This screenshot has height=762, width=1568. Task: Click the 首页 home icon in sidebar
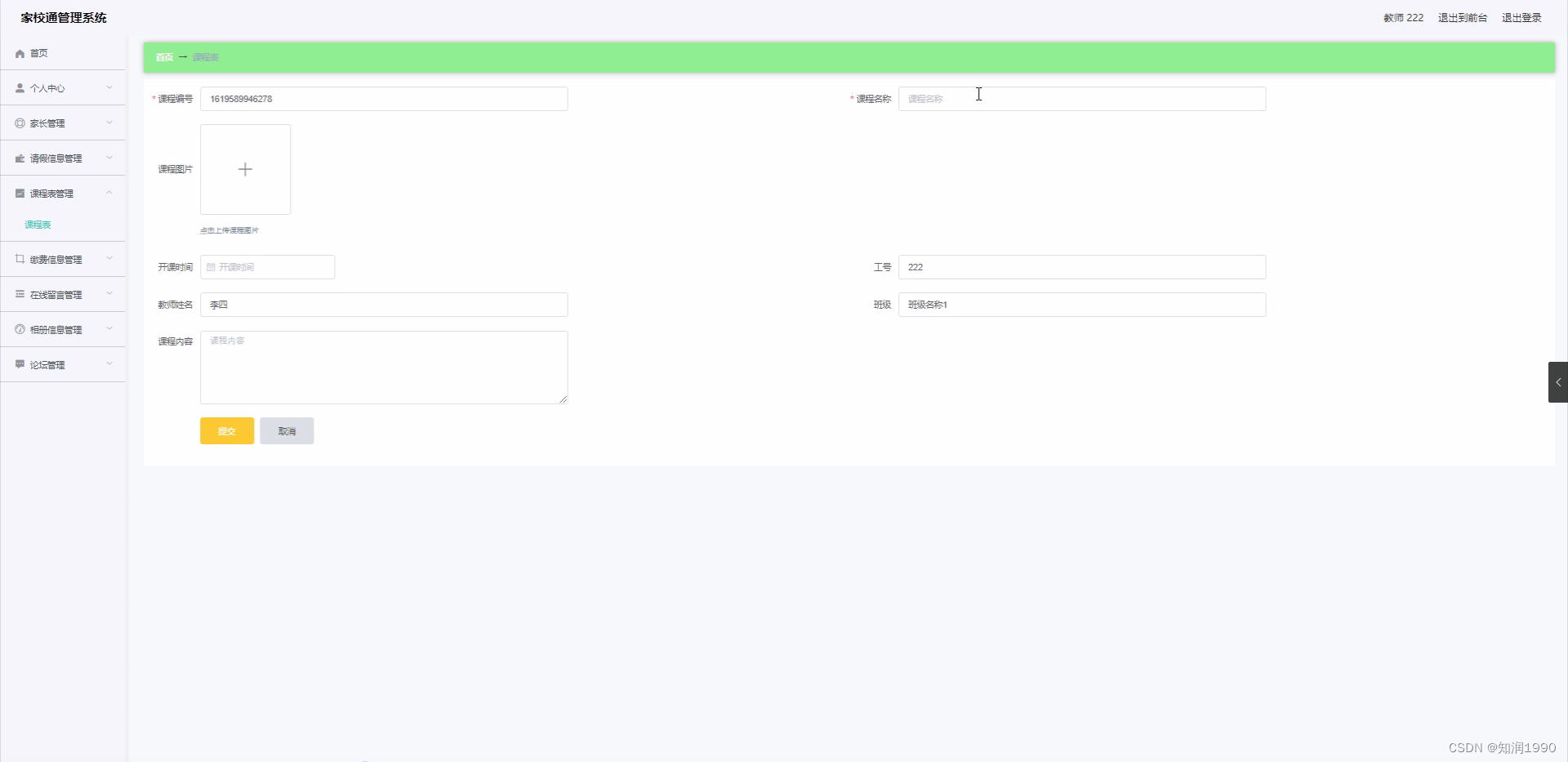point(19,53)
